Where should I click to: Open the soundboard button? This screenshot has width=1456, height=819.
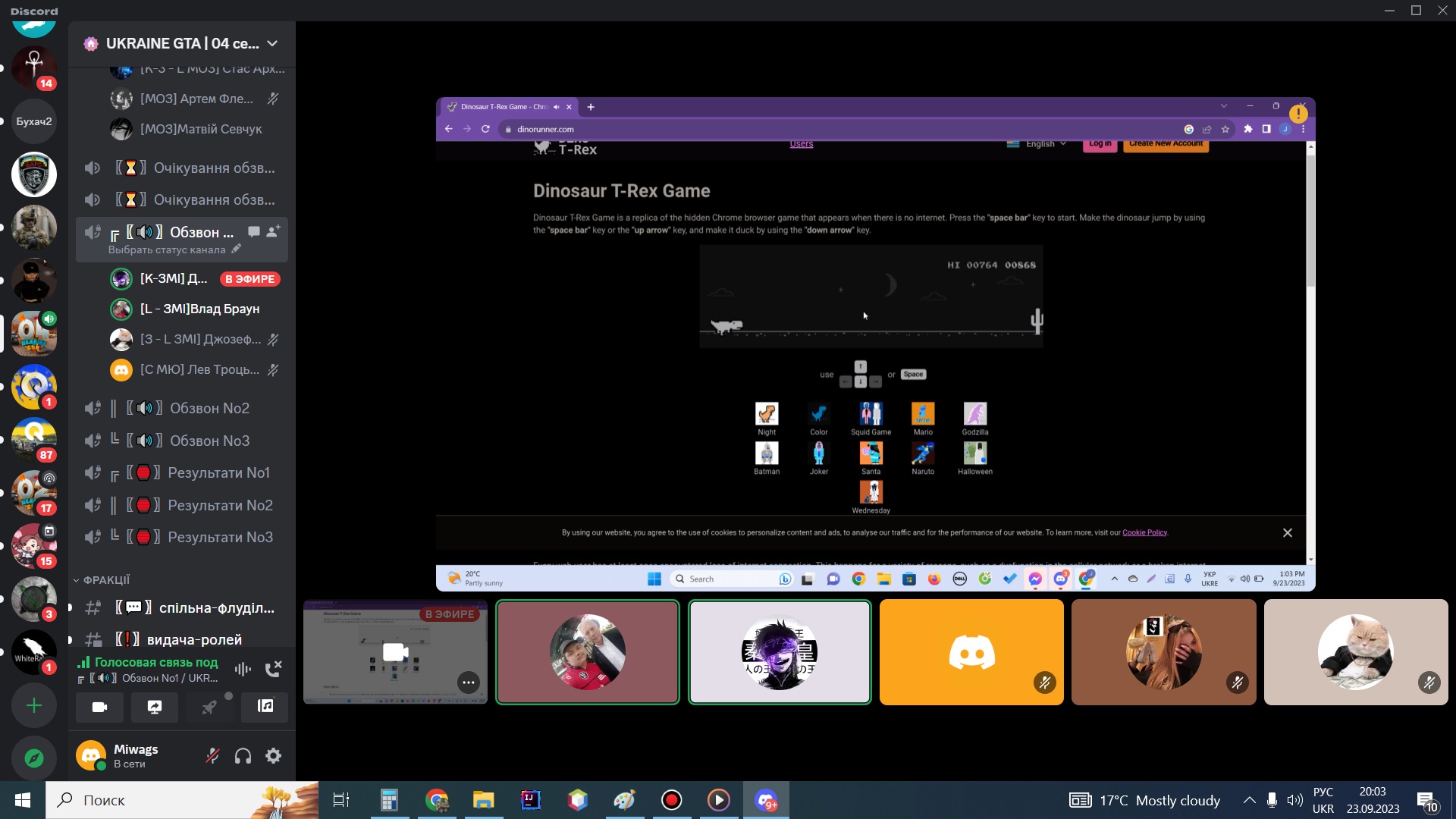point(265,707)
